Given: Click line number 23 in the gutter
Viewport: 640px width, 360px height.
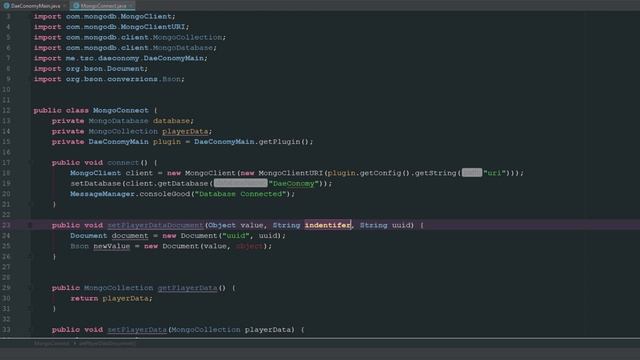Looking at the screenshot, I should coord(6,225).
